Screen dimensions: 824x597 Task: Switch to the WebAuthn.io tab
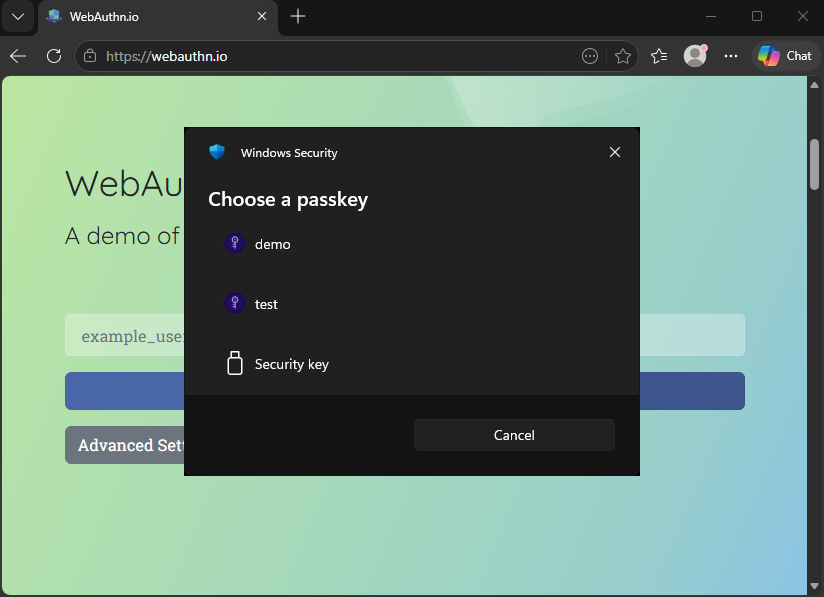tap(157, 16)
